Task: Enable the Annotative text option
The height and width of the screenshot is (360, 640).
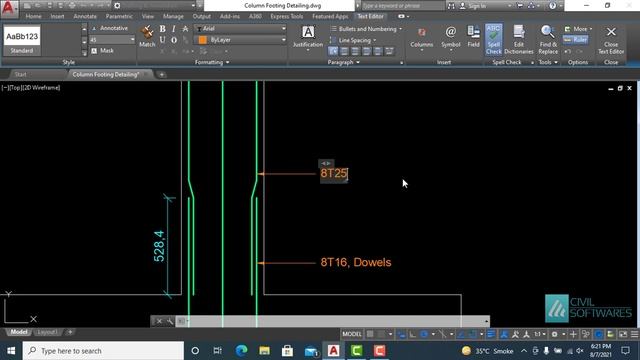Action: pos(109,28)
